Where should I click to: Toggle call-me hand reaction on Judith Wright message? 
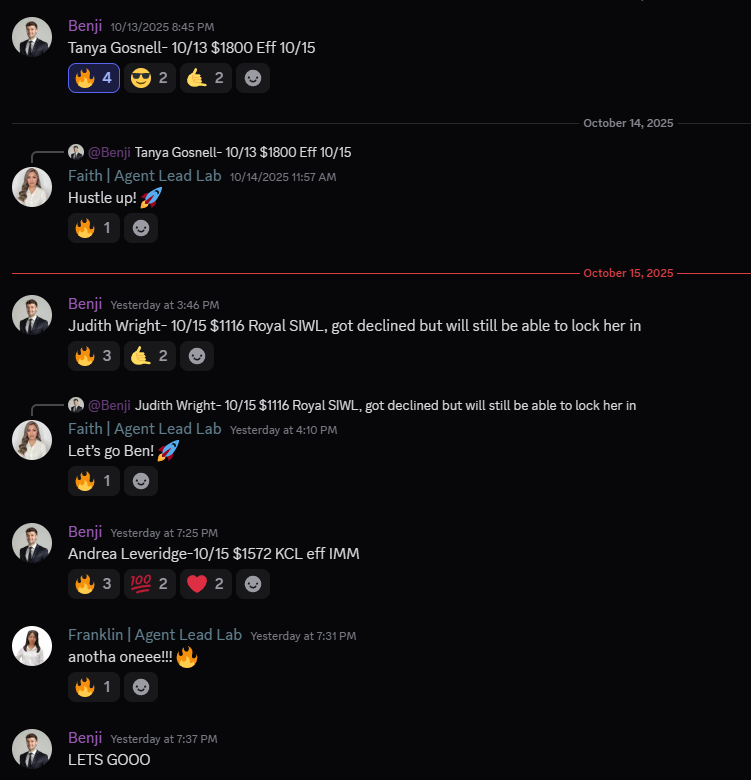pyautogui.click(x=150, y=356)
